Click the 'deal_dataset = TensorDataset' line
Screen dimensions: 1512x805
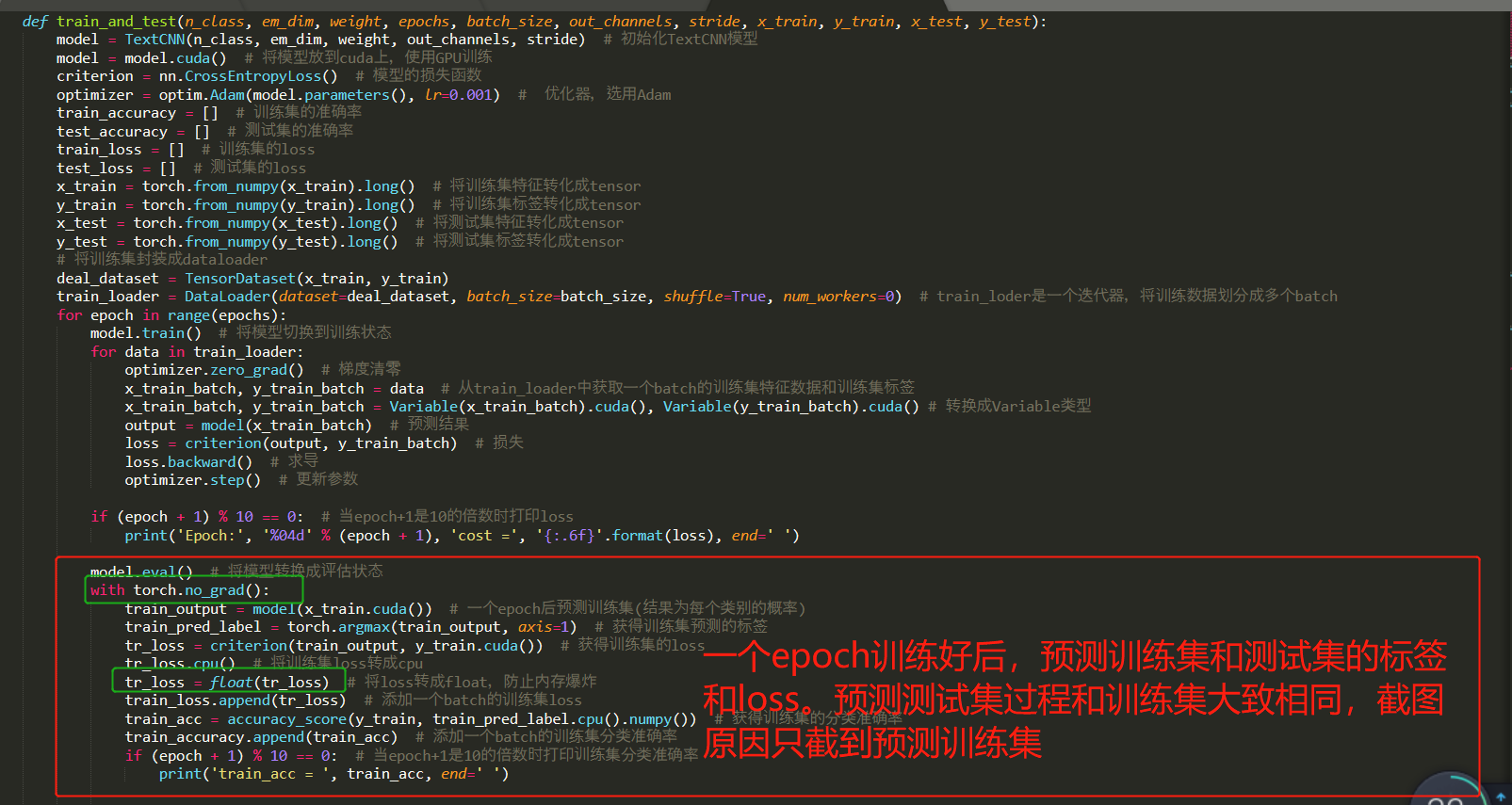pos(252,279)
